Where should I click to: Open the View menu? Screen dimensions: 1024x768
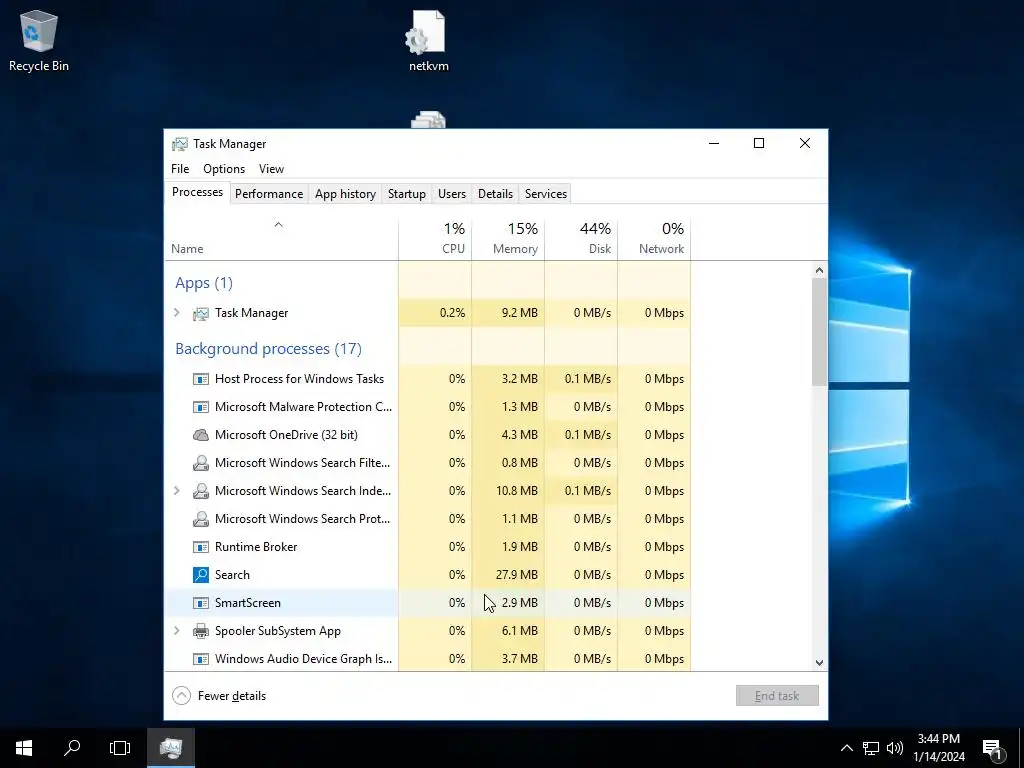pos(271,169)
